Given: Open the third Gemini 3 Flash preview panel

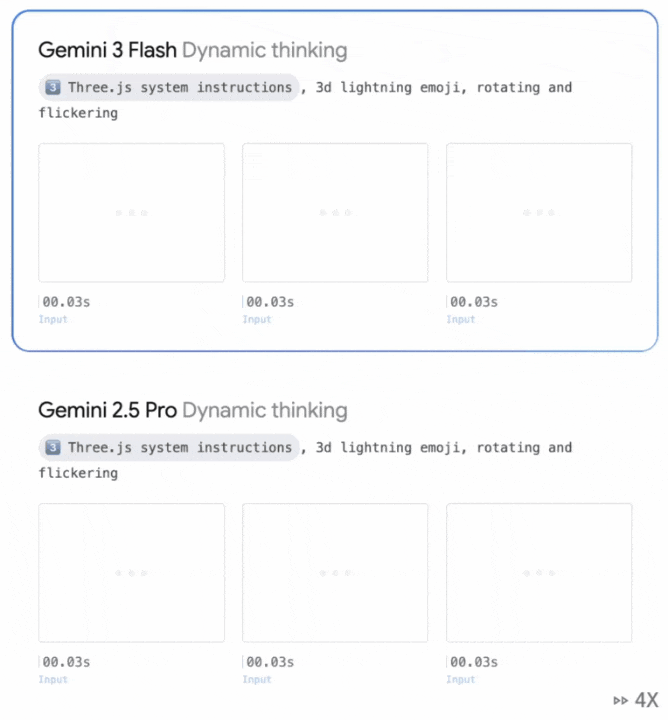Looking at the screenshot, I should (x=539, y=213).
